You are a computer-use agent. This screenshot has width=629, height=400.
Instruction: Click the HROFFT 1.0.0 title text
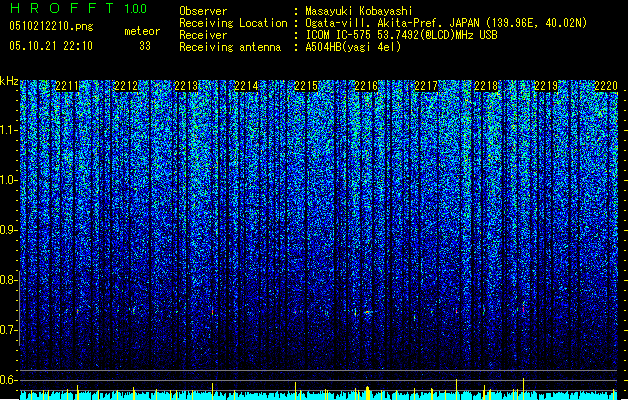pos(78,8)
